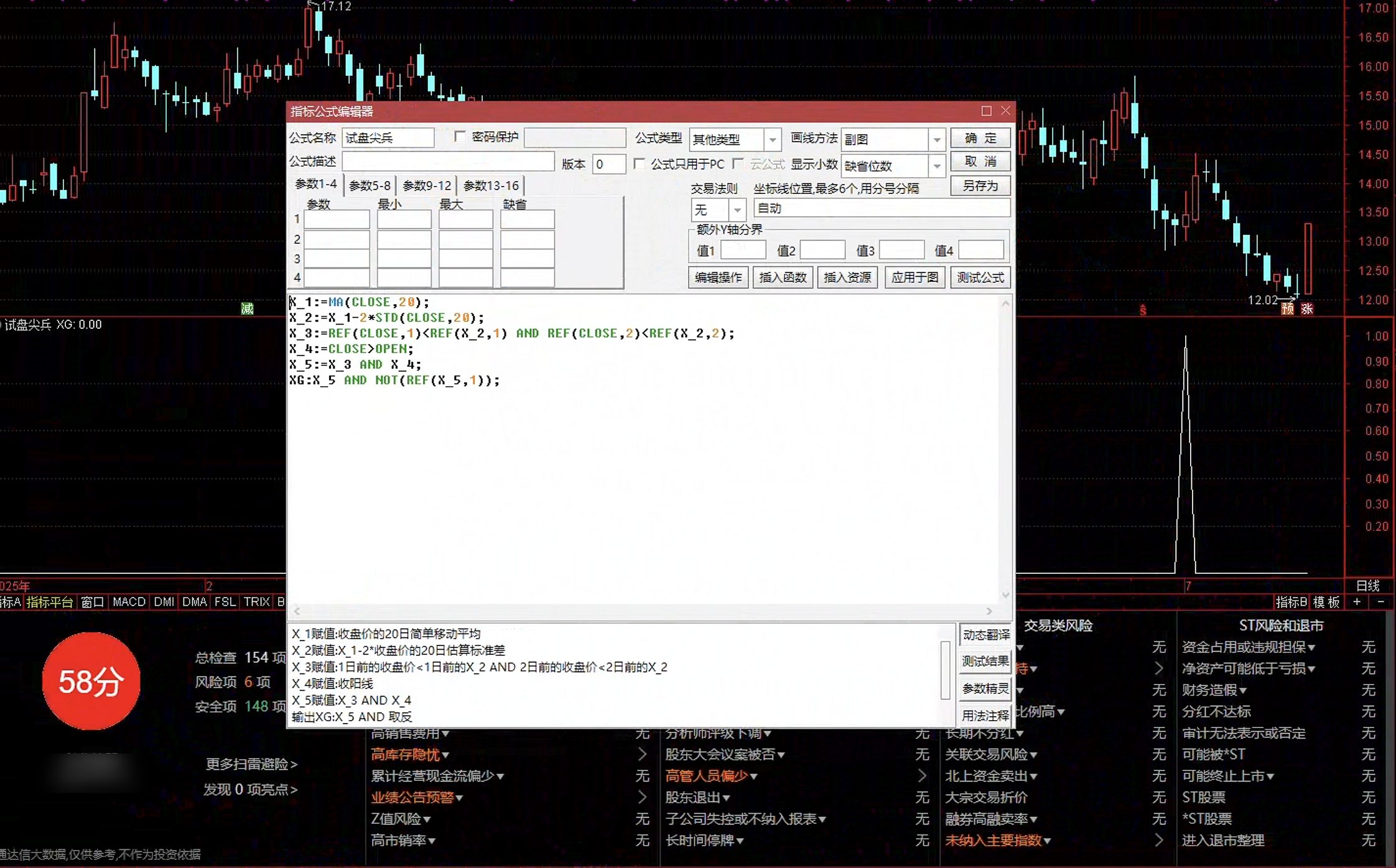Viewport: 1396px width, 868px height.
Task: Click the 模板 button
Action: pyautogui.click(x=1326, y=602)
